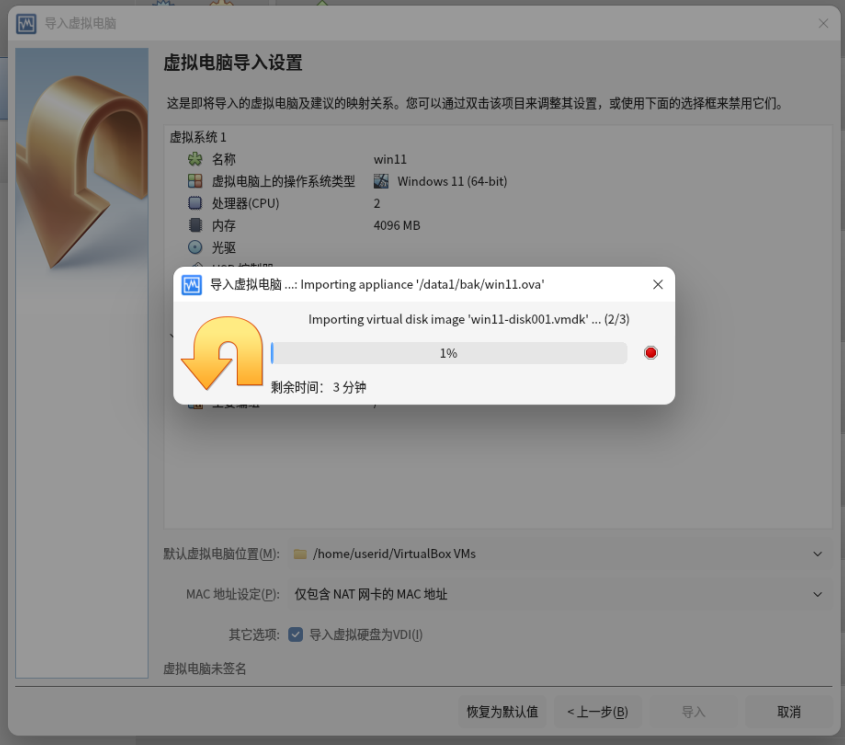Select the 名称 clover icon

coord(195,159)
